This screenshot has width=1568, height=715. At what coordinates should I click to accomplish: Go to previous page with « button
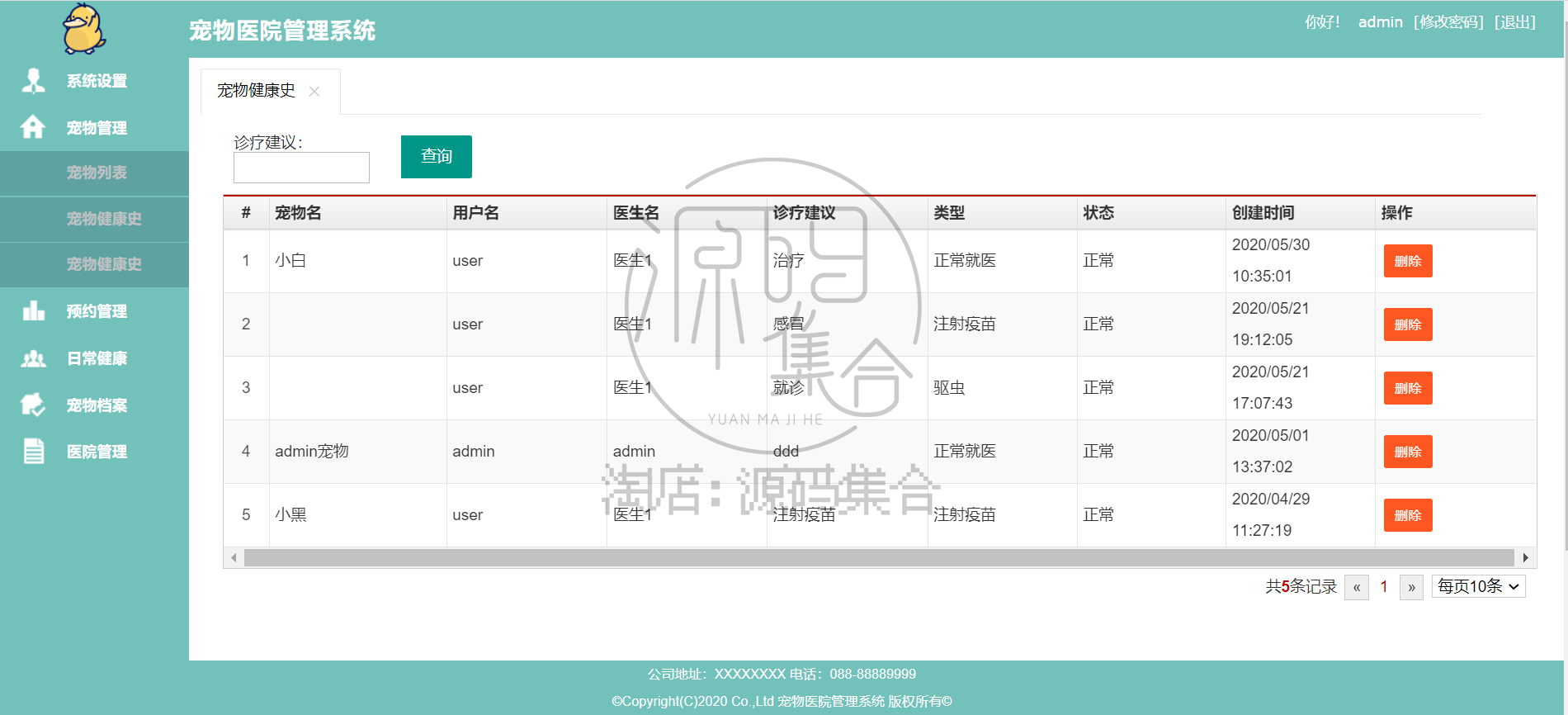tap(1357, 587)
